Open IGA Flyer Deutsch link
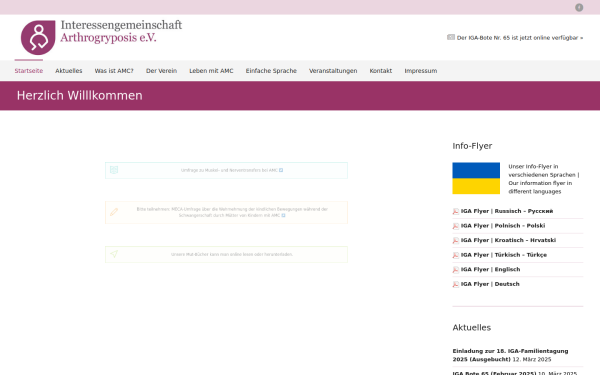This screenshot has height=375, width=600. click(490, 284)
